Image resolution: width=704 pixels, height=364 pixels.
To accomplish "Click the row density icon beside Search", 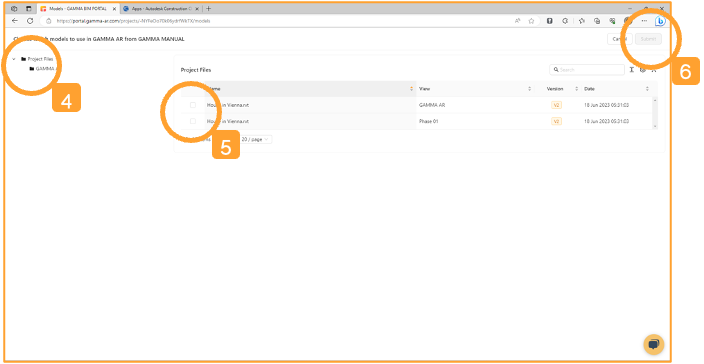I will [x=631, y=70].
